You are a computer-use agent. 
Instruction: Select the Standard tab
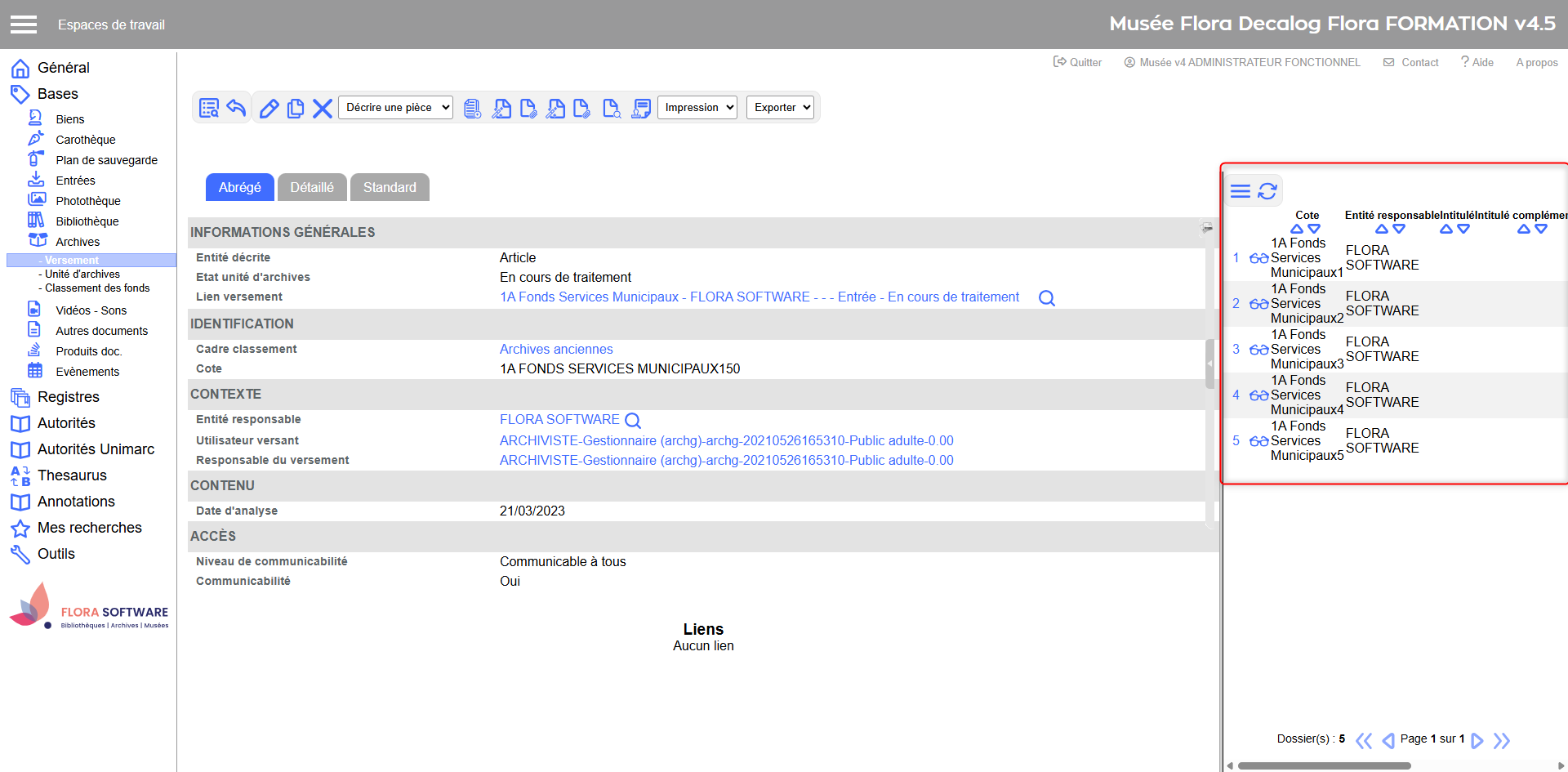tap(390, 187)
